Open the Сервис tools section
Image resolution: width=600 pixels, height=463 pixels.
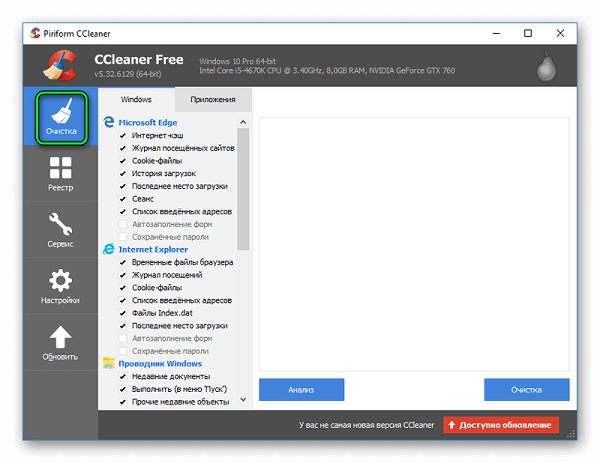pos(60,230)
